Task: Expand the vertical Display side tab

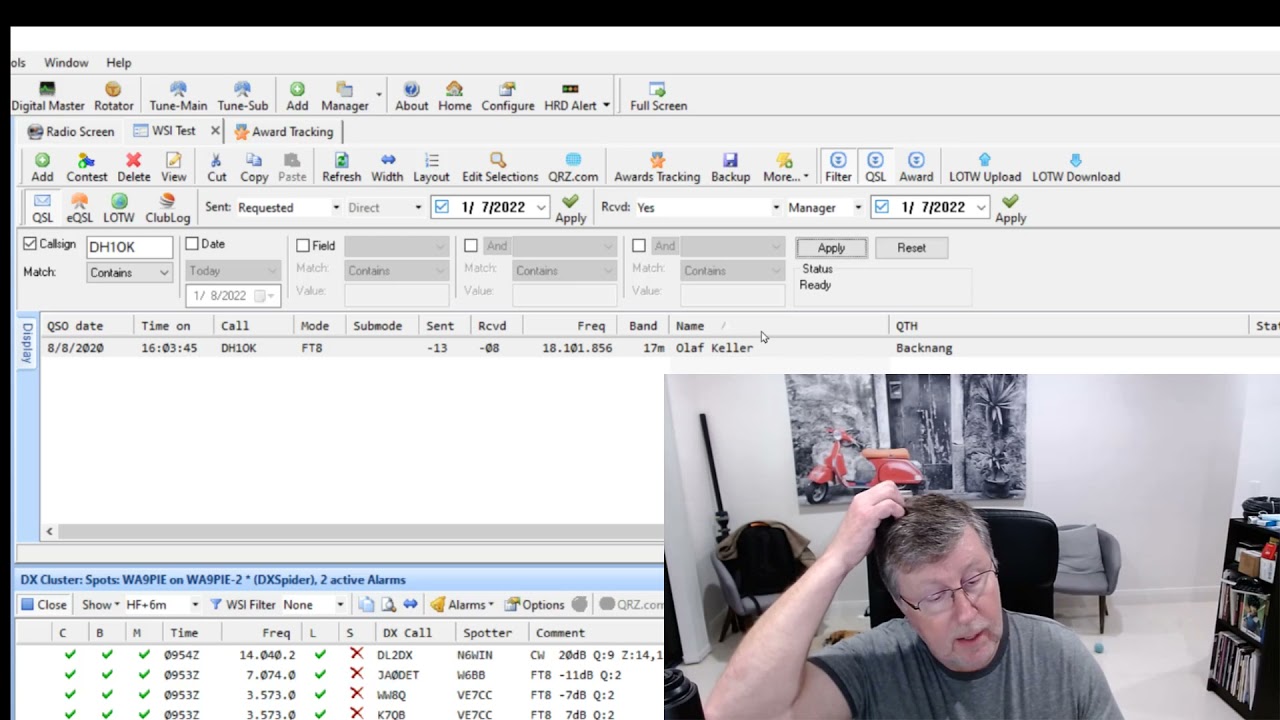Action: pos(27,343)
